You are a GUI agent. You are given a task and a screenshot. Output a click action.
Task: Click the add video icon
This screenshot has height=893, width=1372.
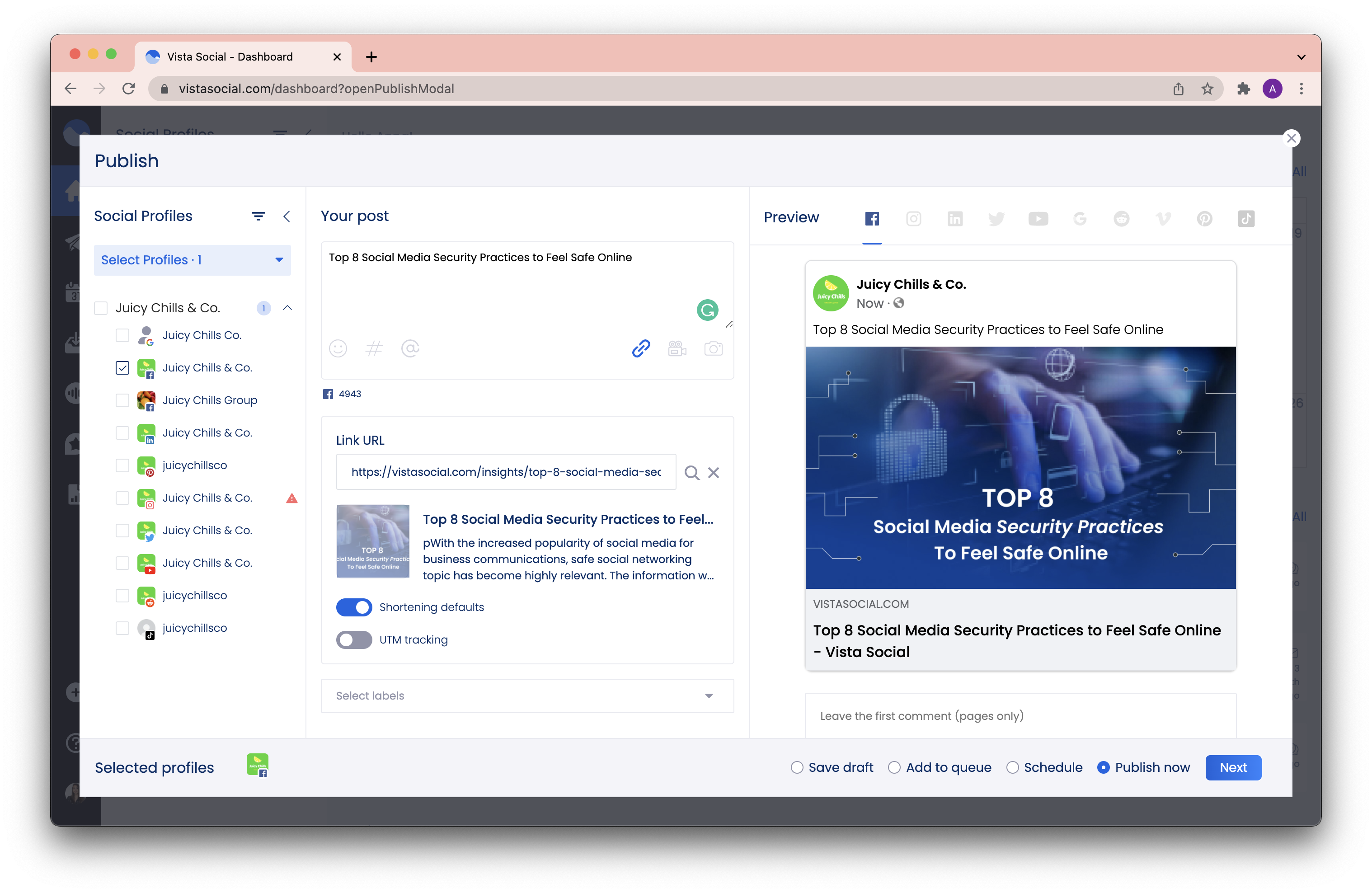click(677, 348)
